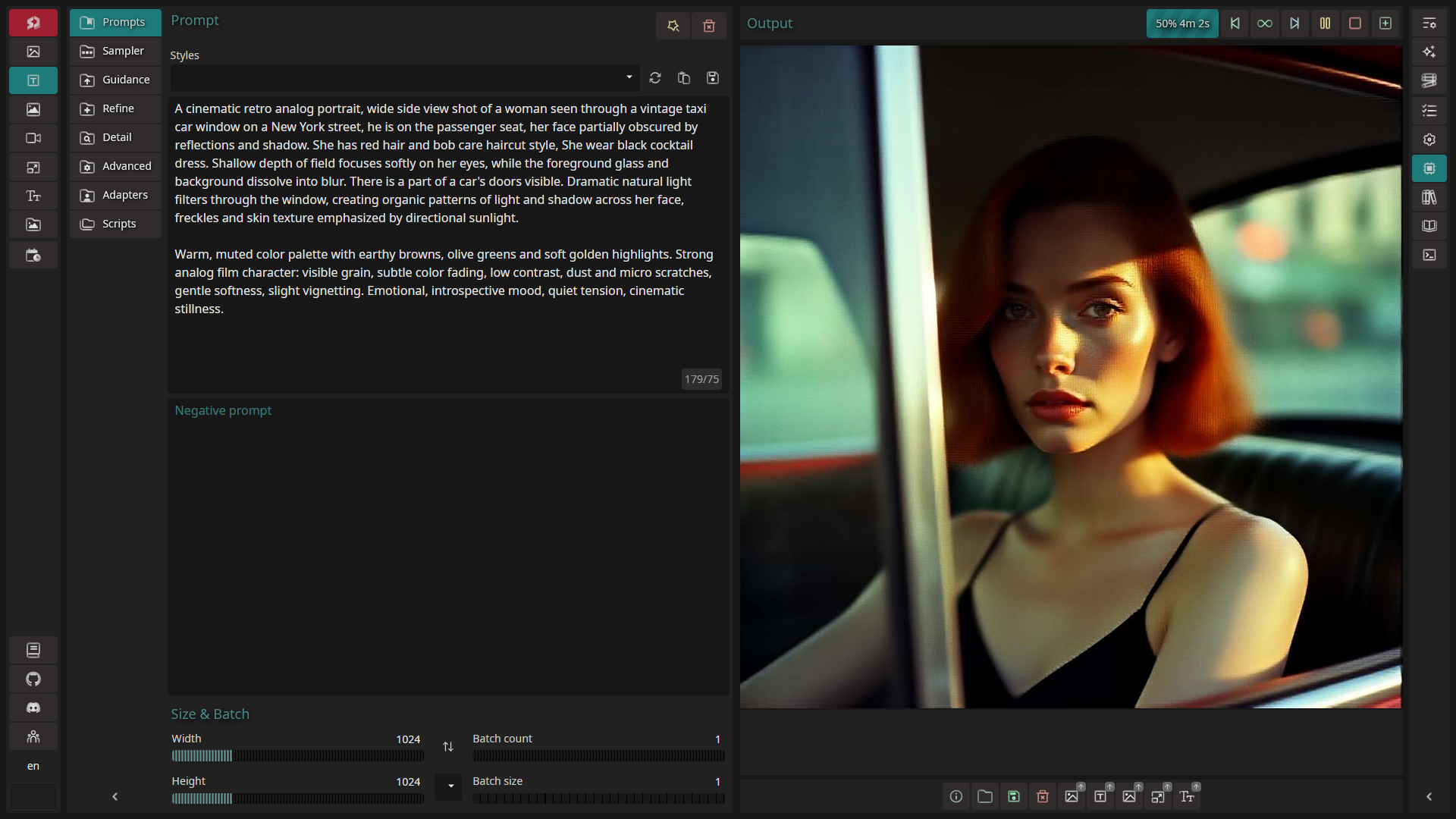Click inside the Negative prompt text field
The width and height of the screenshot is (1456, 819).
tap(447, 546)
